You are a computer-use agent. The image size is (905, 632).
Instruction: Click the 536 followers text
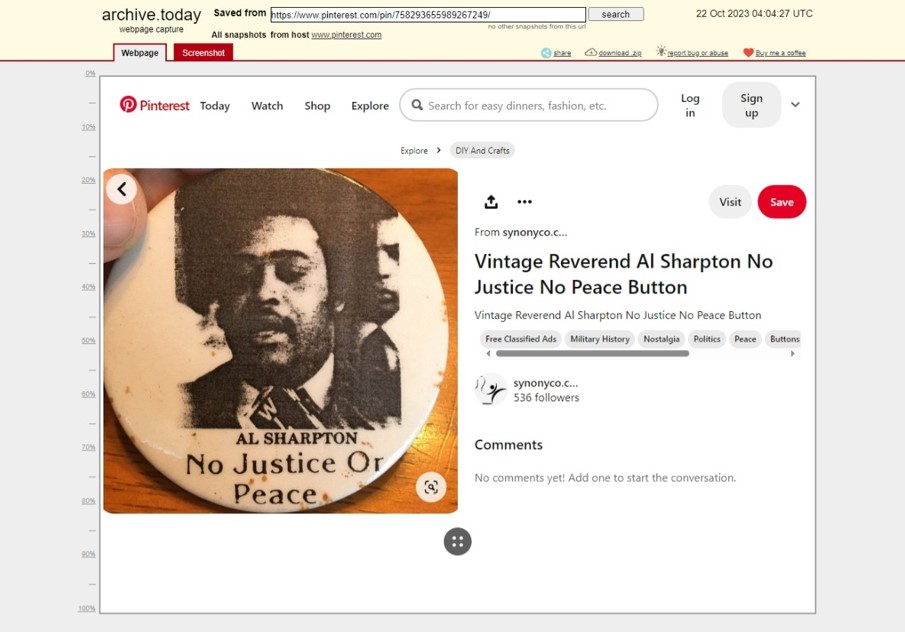click(546, 398)
